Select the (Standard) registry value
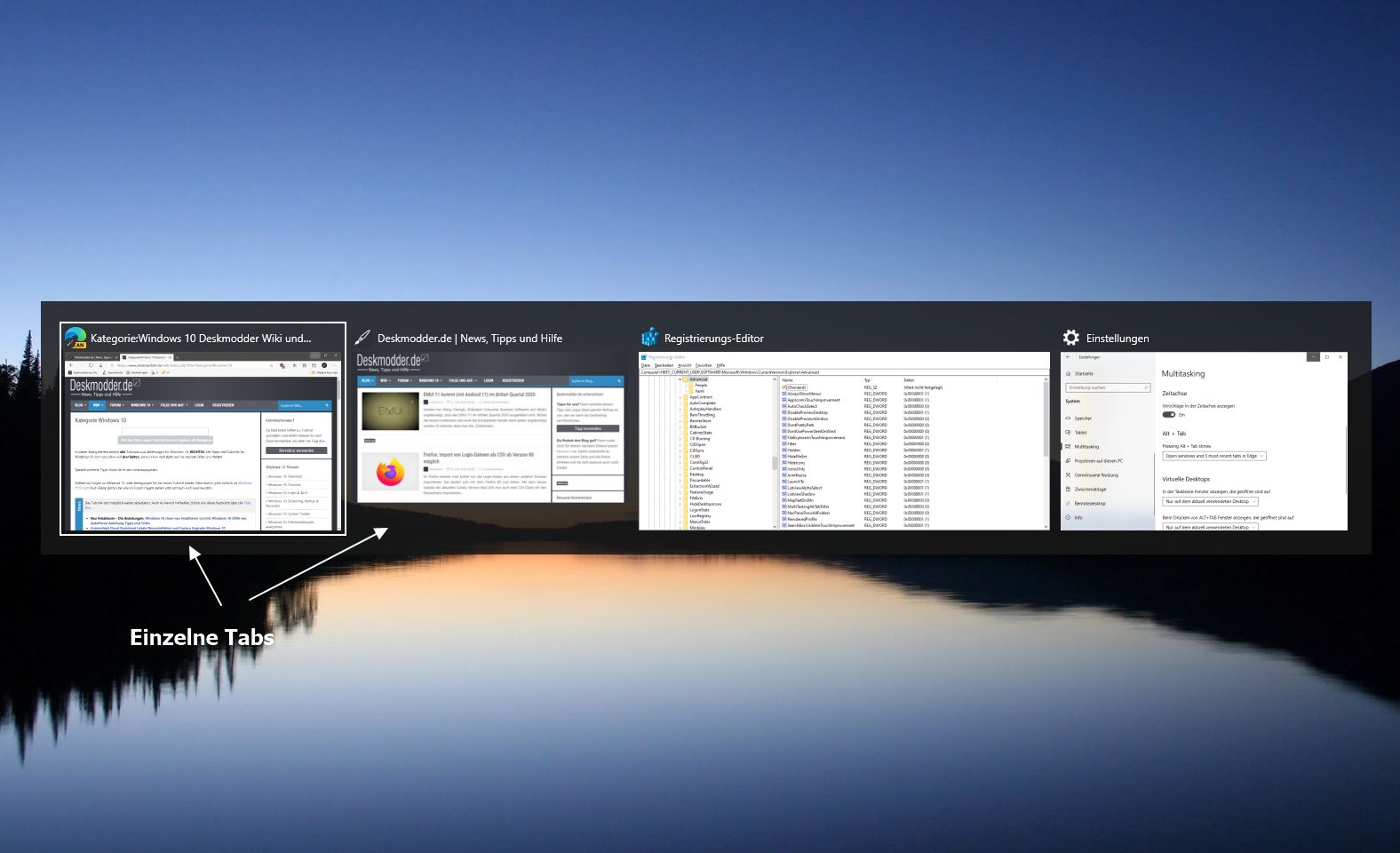 pyautogui.click(x=794, y=387)
